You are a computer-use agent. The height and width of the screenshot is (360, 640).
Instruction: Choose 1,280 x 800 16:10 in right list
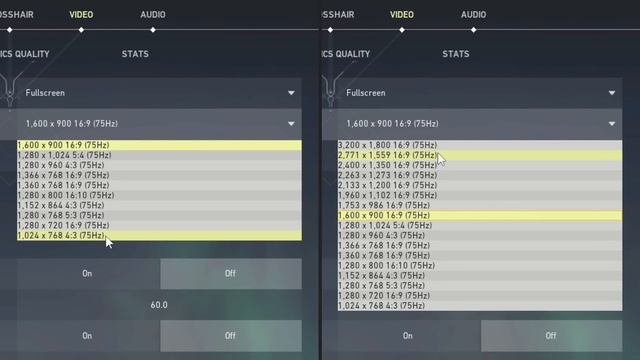(480, 265)
